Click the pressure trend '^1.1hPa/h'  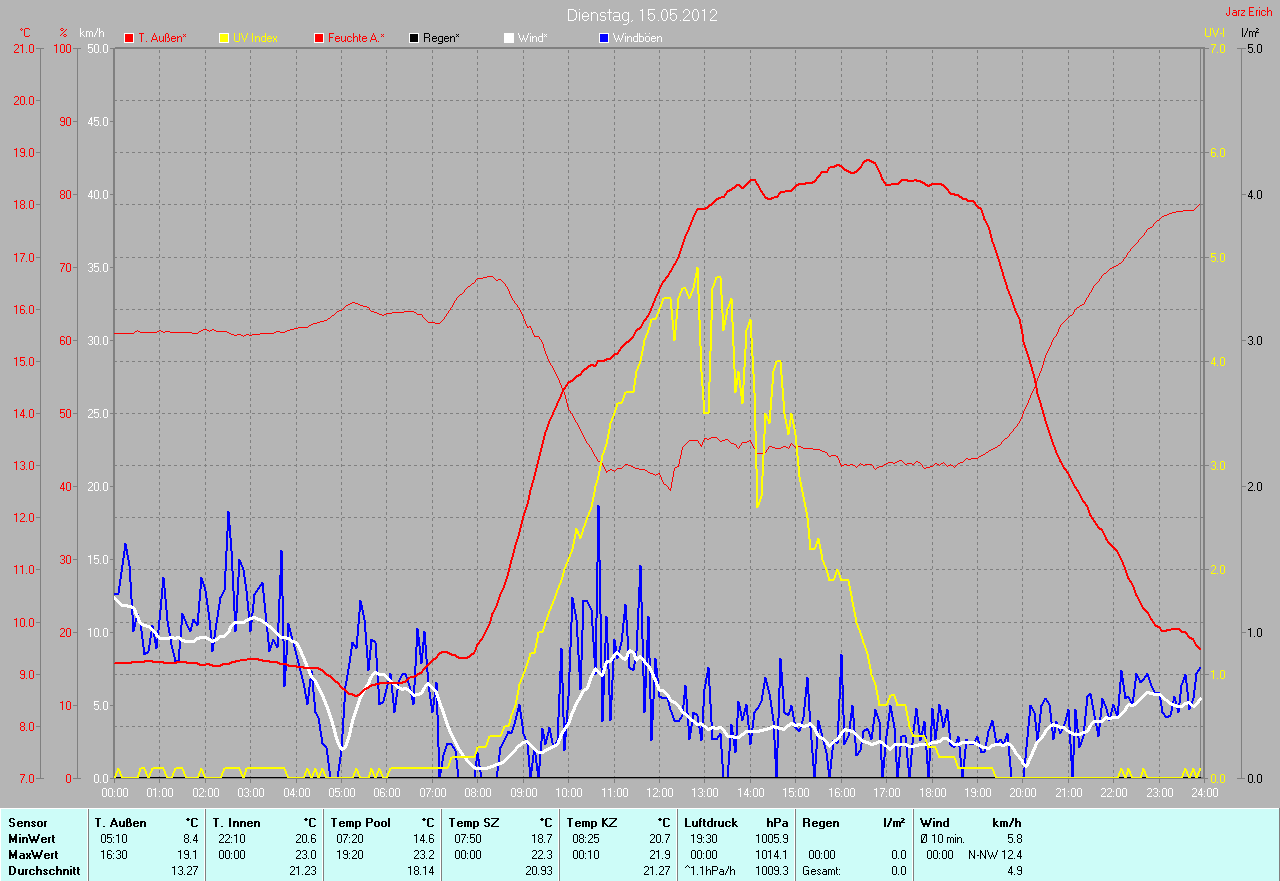(x=711, y=871)
